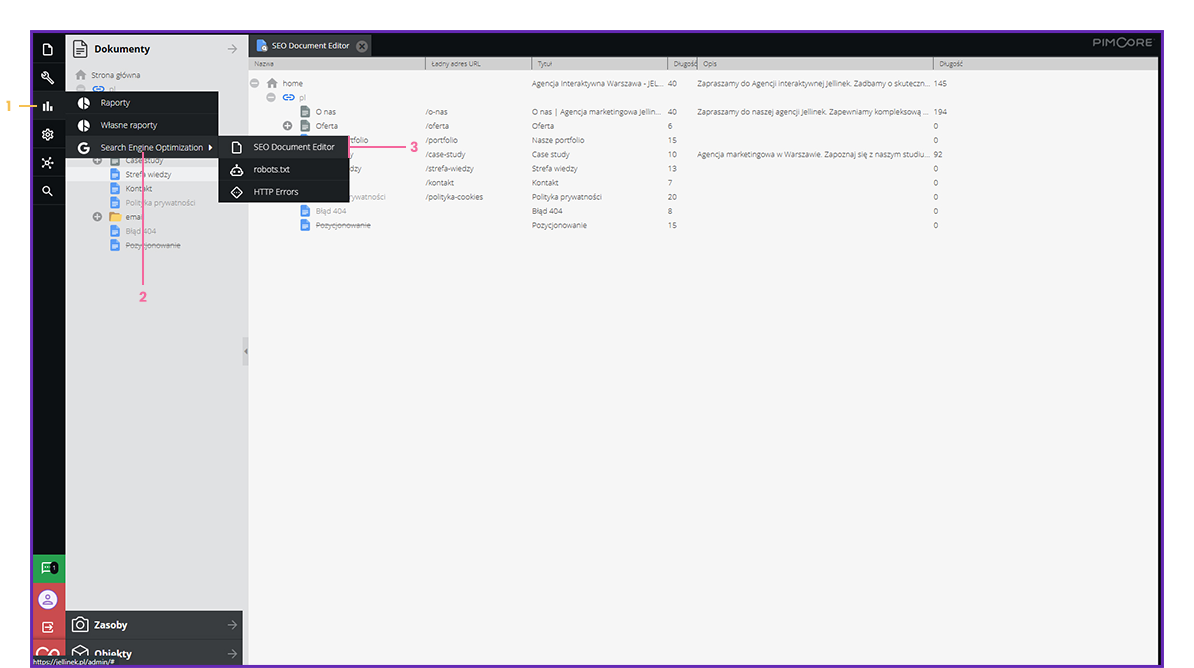The width and height of the screenshot is (1194, 668).
Task: Open the green notifications chat icon
Action: (x=48, y=568)
